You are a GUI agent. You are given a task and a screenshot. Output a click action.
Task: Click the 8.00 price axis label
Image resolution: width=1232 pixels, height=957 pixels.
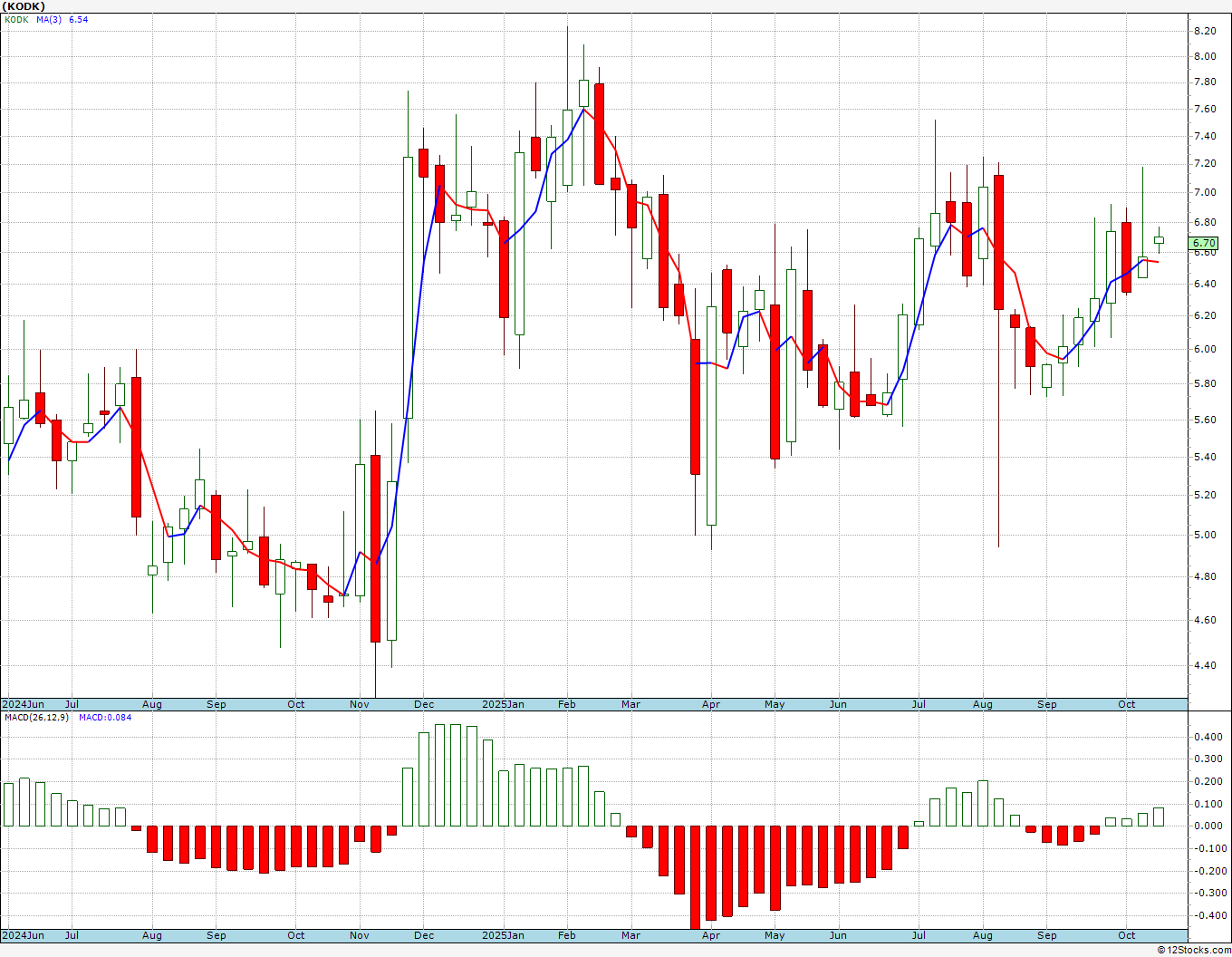1205,56
